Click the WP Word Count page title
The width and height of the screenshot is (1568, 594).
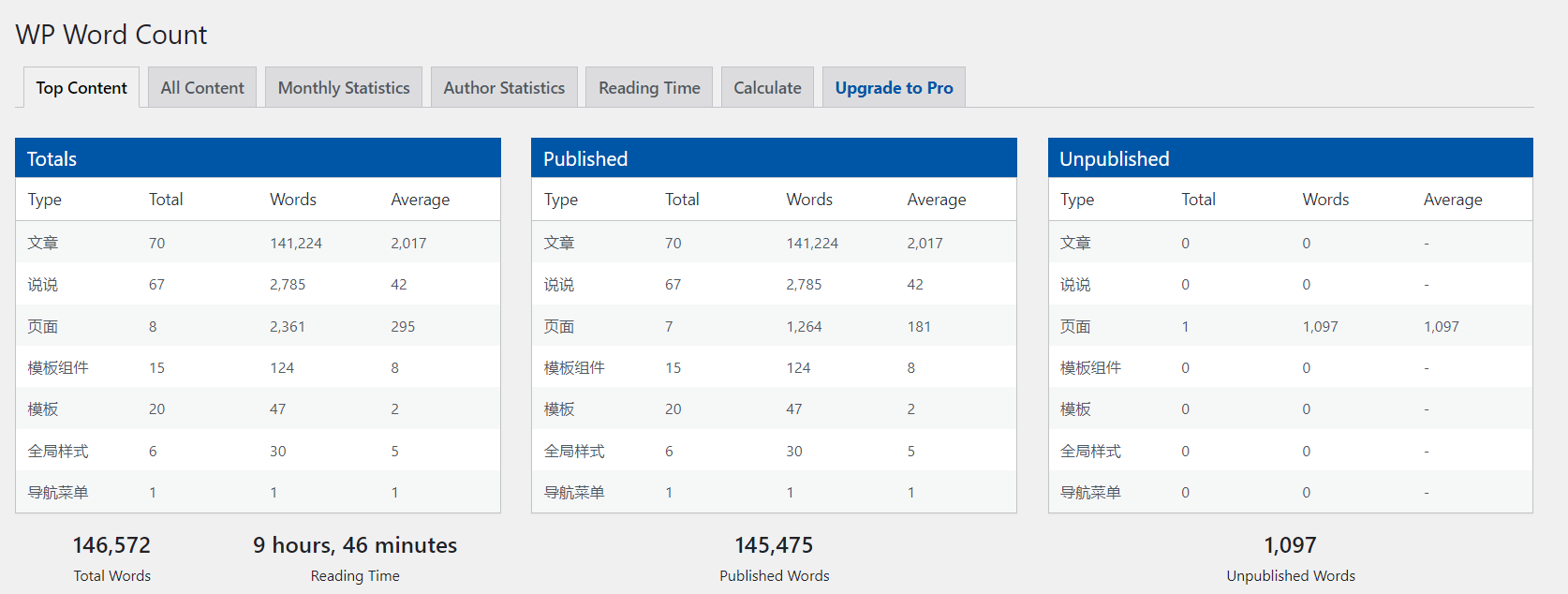tap(111, 35)
